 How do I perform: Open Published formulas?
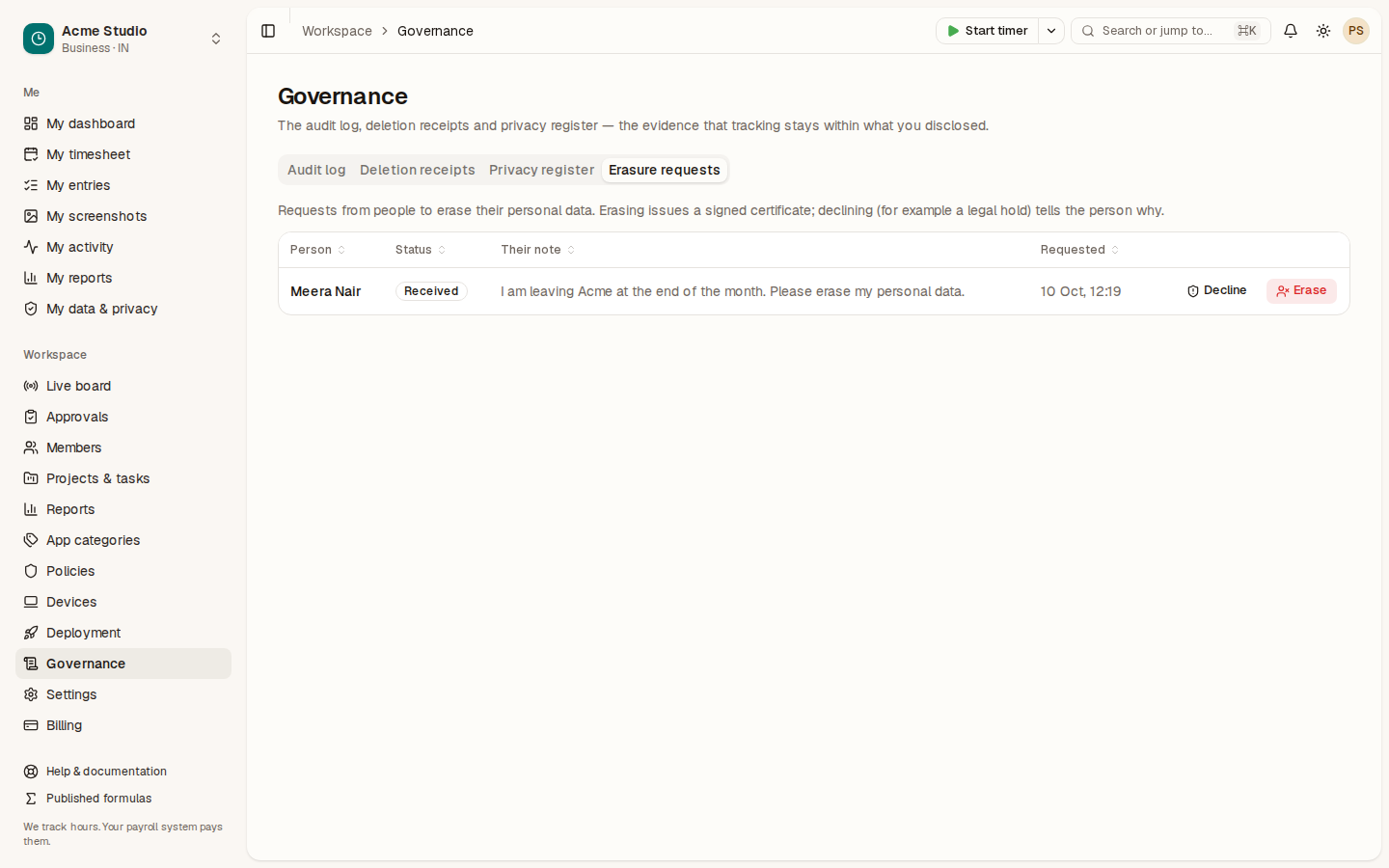pyautogui.click(x=123, y=799)
